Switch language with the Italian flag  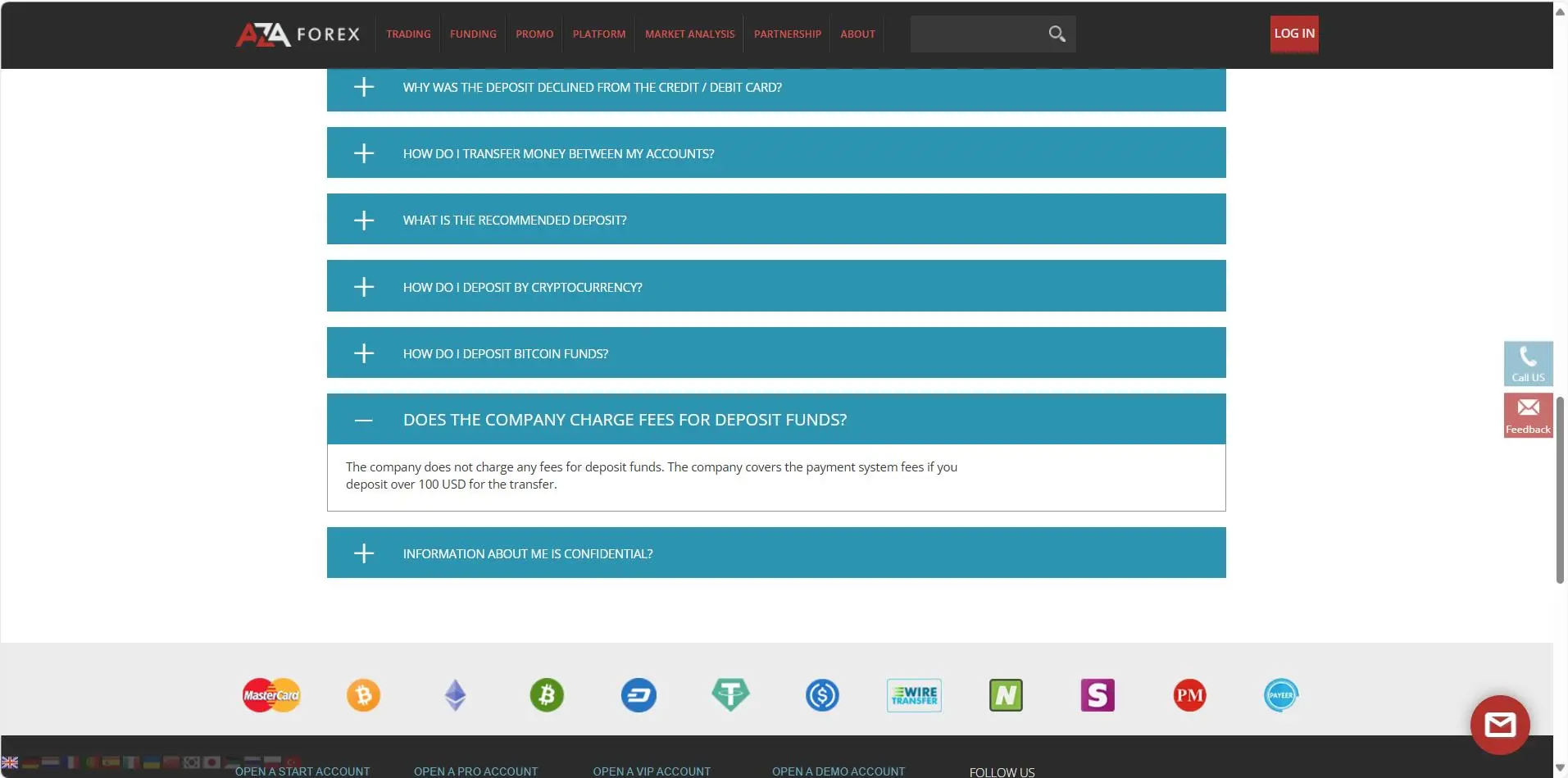(131, 762)
